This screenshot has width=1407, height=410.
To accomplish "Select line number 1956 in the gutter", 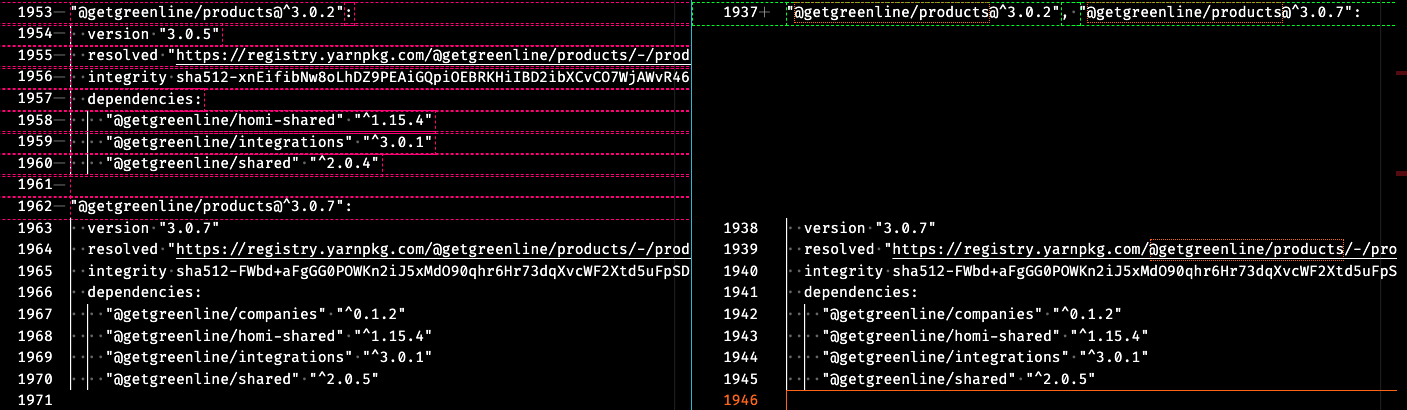I will click(x=35, y=77).
